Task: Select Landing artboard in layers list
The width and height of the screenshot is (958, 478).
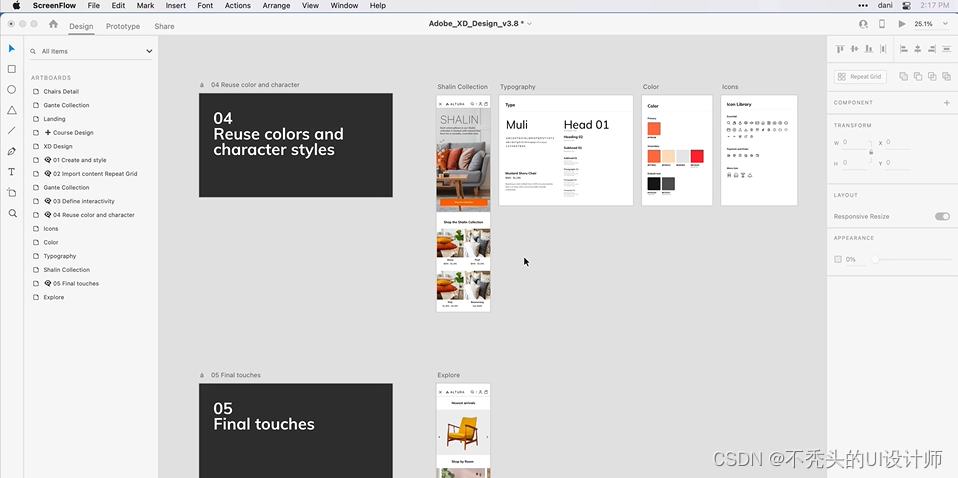Action: click(54, 119)
